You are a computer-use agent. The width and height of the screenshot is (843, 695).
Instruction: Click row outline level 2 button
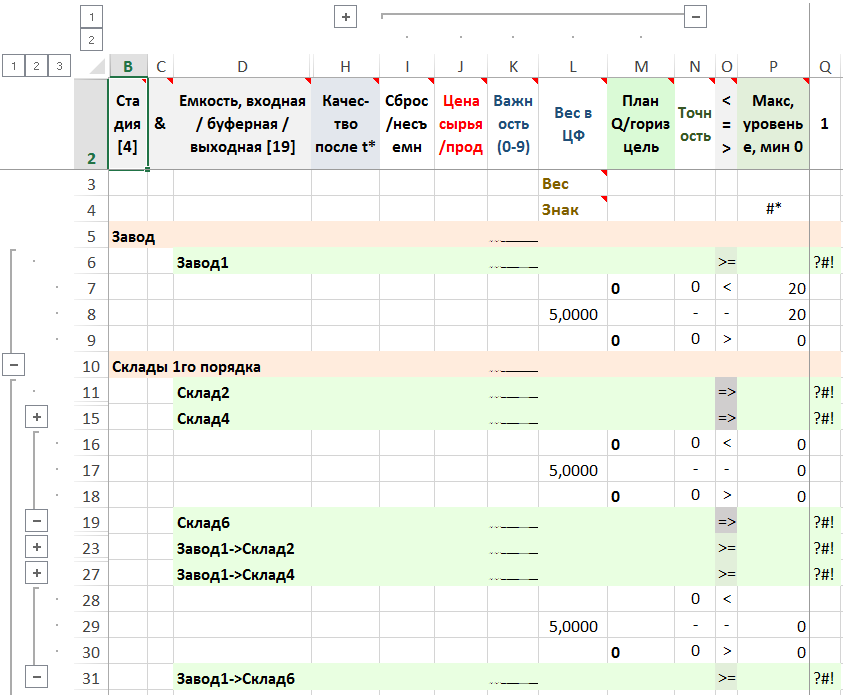37,66
